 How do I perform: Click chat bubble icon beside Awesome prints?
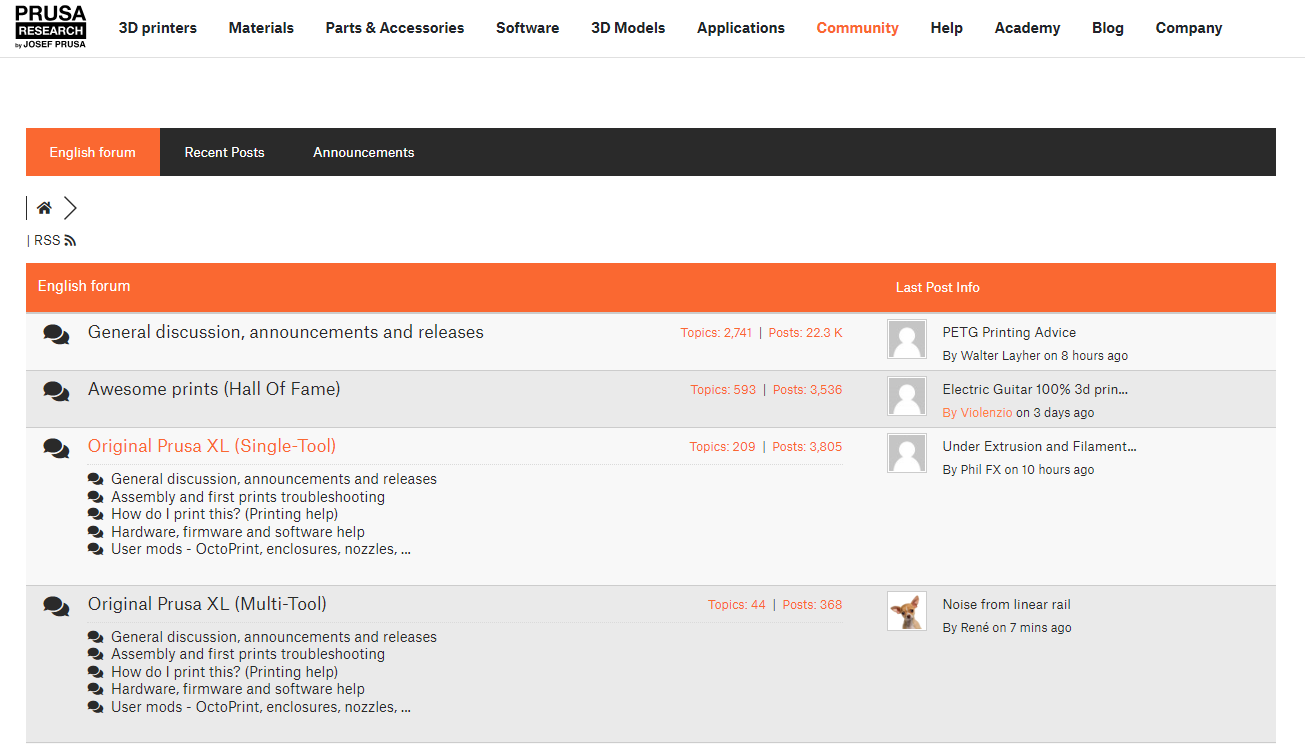point(57,391)
